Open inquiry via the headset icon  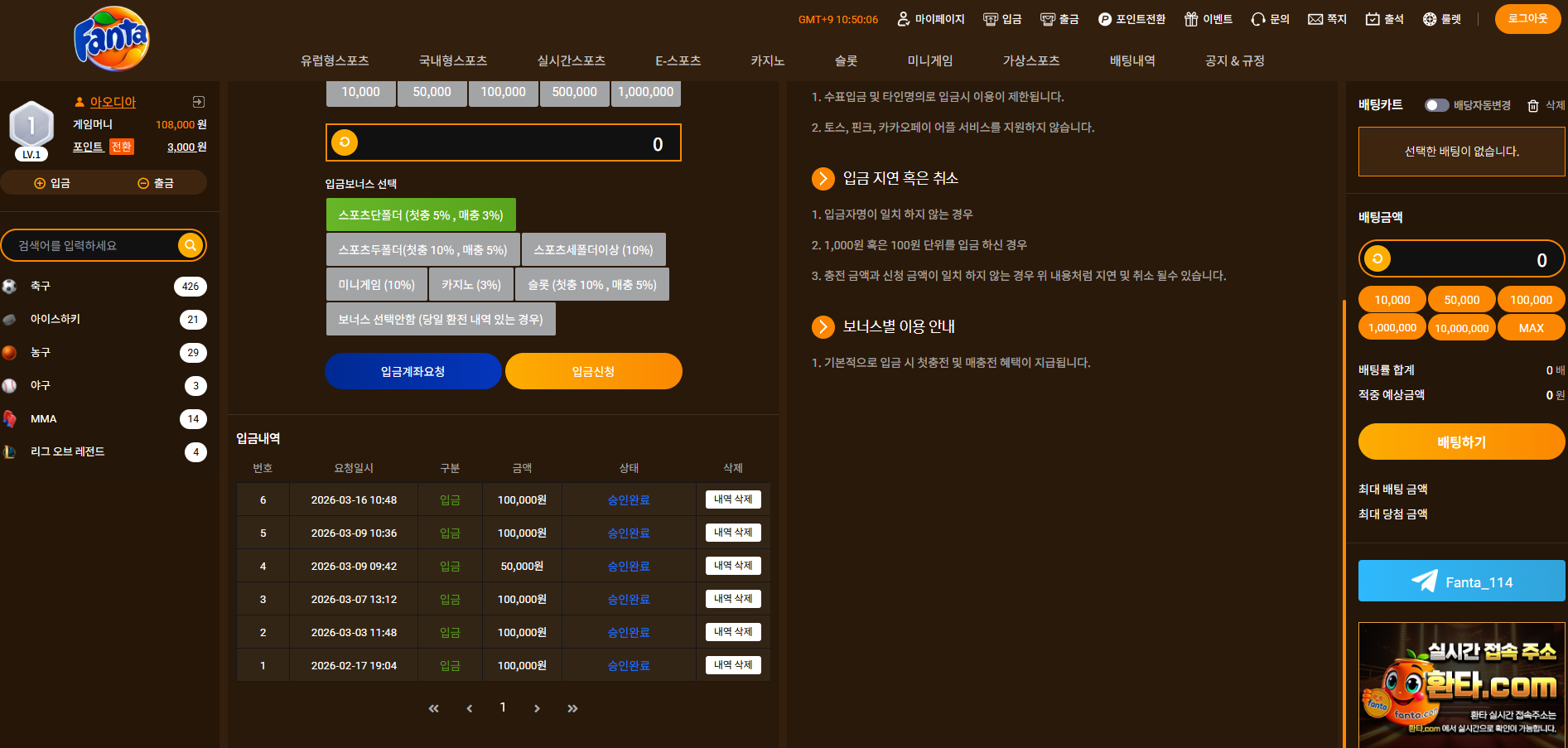click(x=1258, y=19)
